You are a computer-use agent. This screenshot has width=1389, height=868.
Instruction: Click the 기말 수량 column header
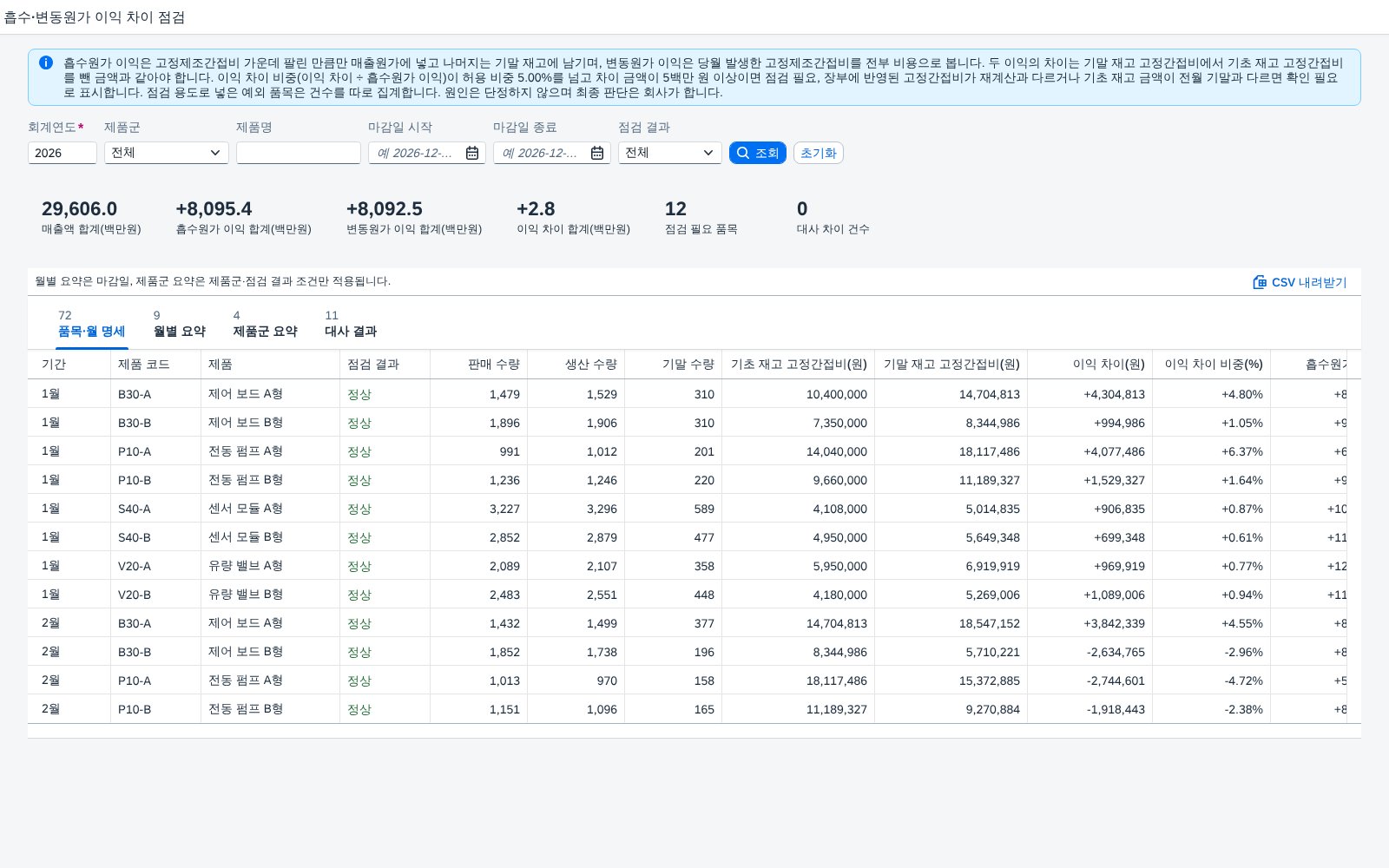point(674,365)
